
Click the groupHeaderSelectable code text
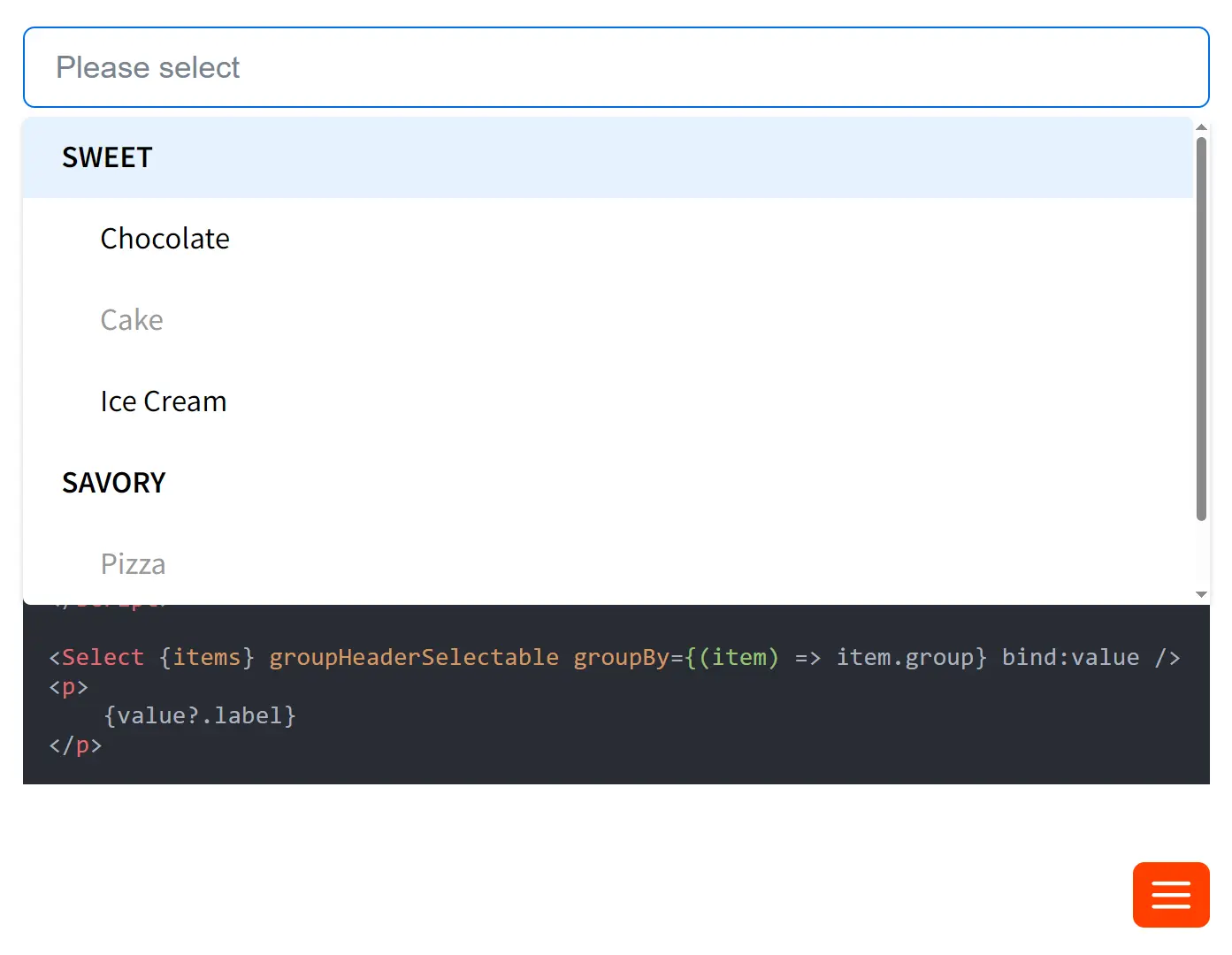point(414,657)
